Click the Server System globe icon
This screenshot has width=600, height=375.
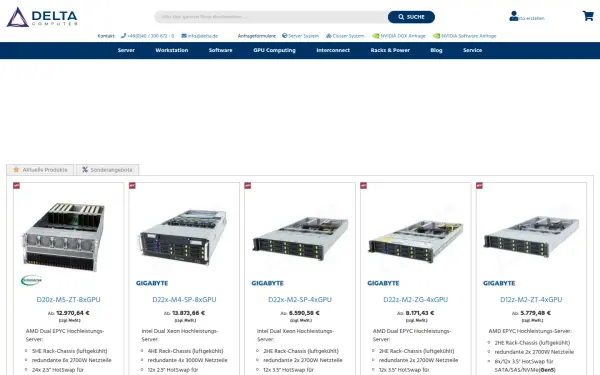[x=284, y=36]
